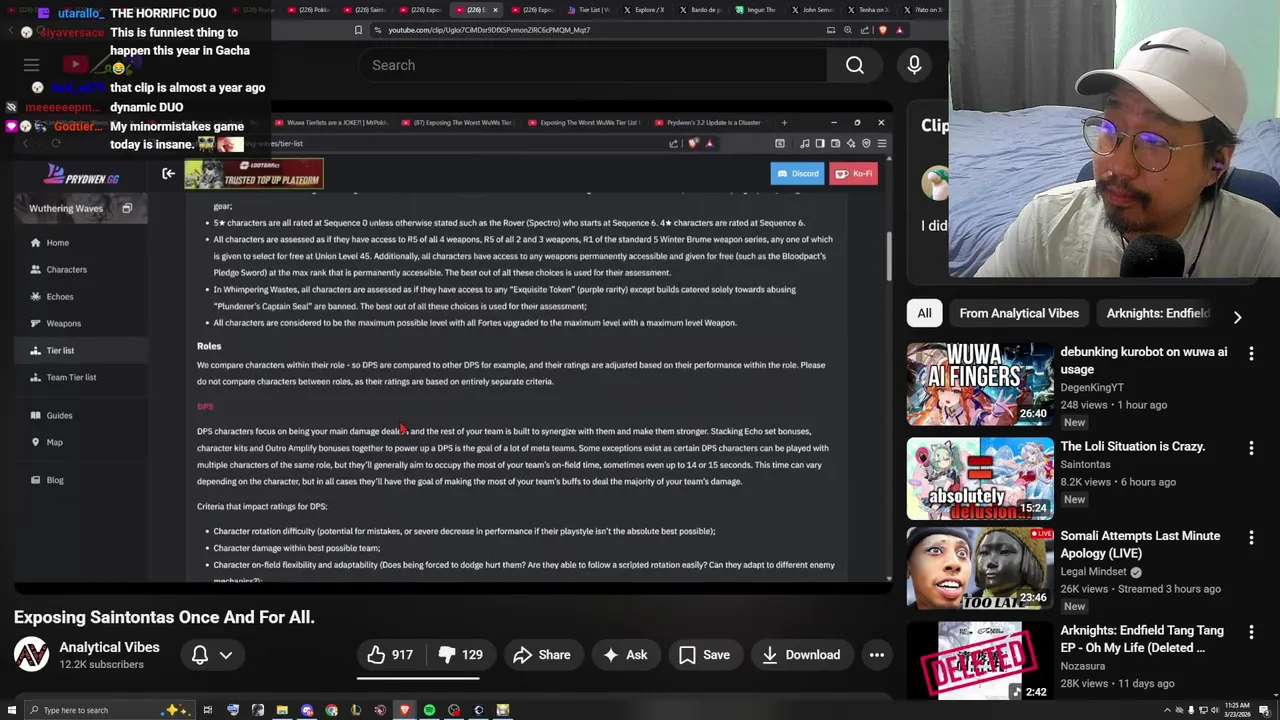Open more actions ellipsis under the video

(x=876, y=655)
